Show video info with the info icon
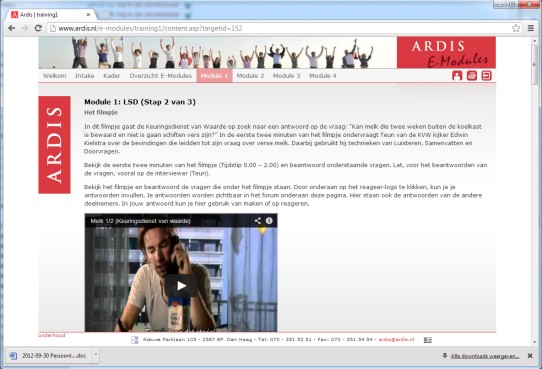Screen dimensions: 542x369 (269, 220)
